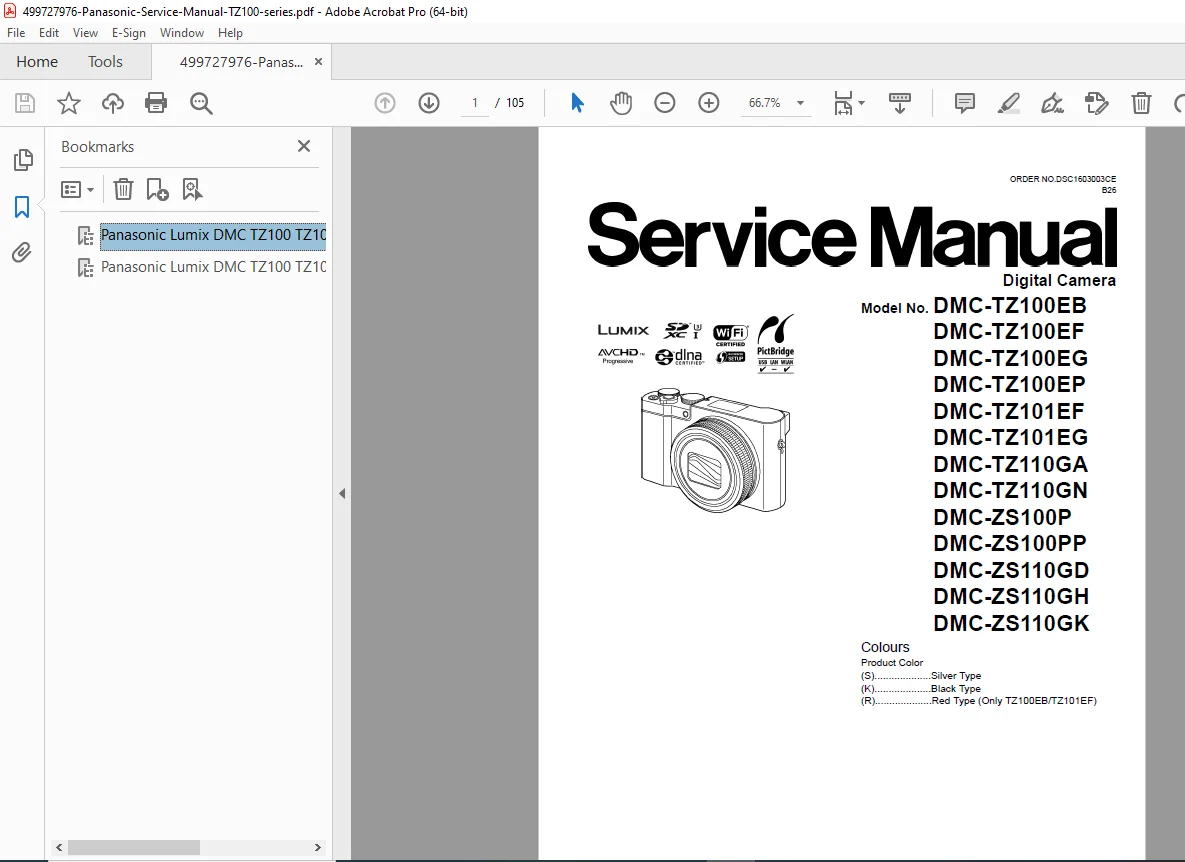
Task: Find current bookmark icon
Action: point(192,189)
